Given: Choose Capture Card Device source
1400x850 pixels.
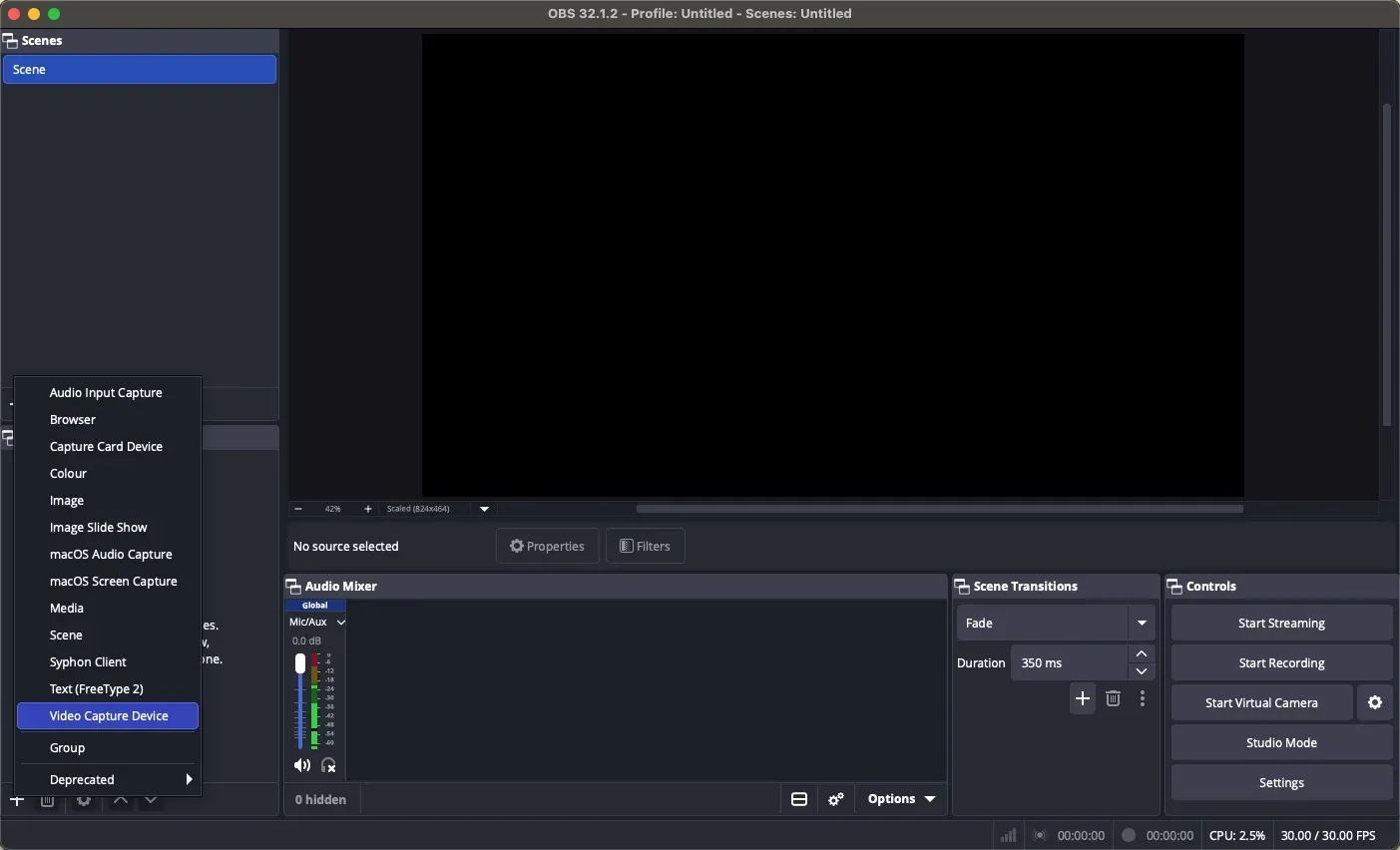Looking at the screenshot, I should [x=108, y=447].
